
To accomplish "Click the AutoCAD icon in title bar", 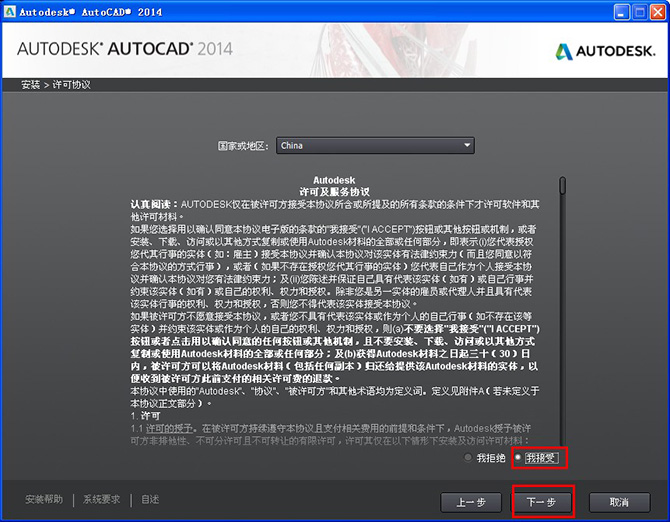I will [x=9, y=12].
